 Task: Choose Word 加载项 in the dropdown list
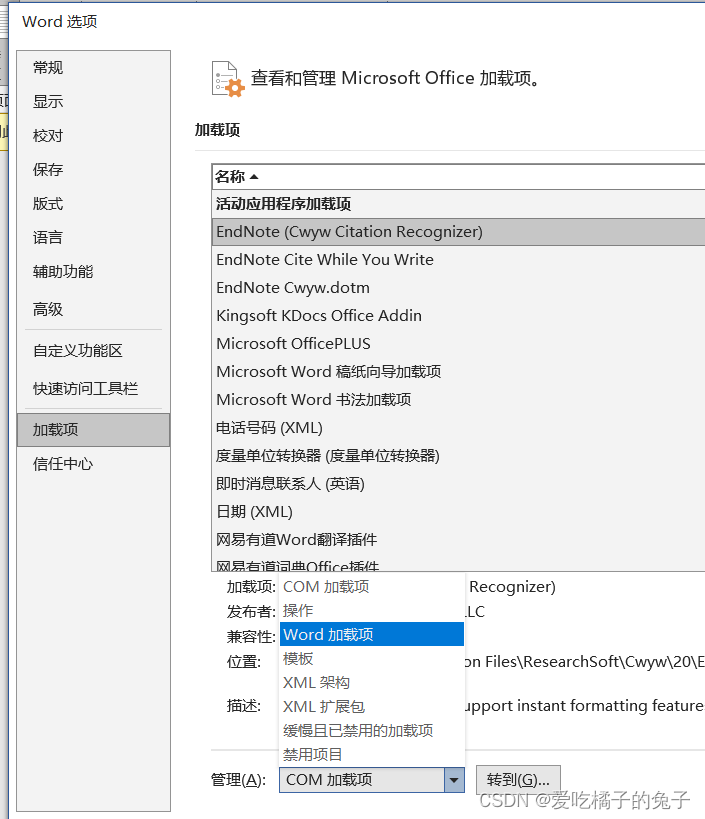tap(372, 635)
